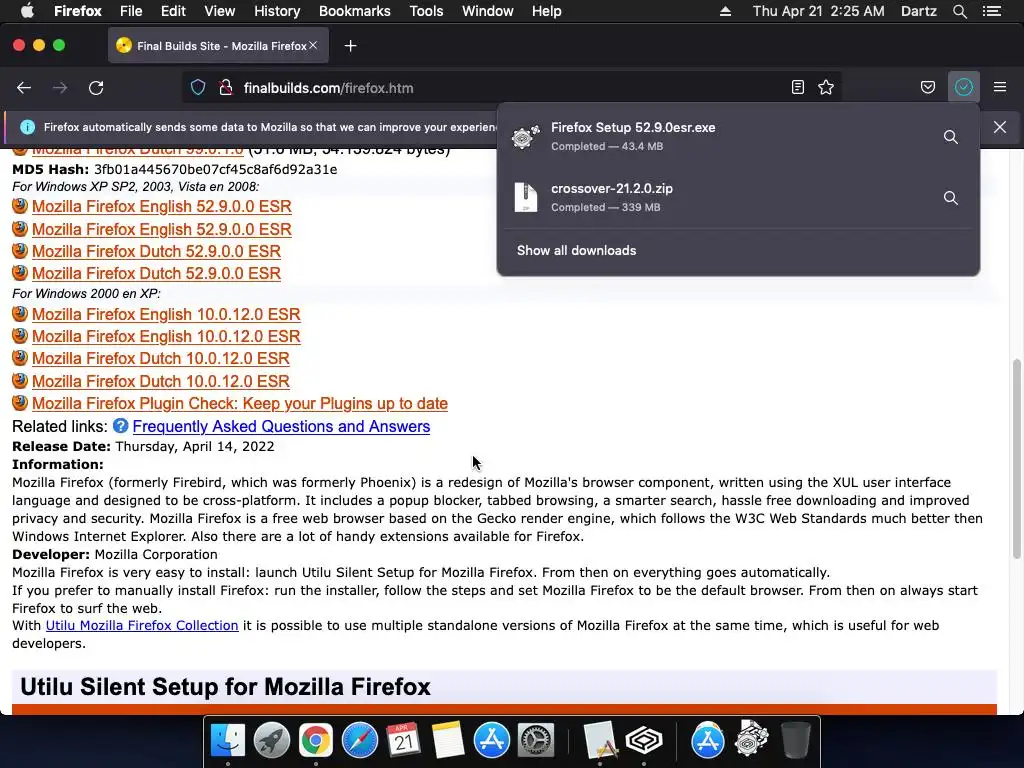Open the Edit menu
Screen dimensions: 1024x768
tap(173, 11)
